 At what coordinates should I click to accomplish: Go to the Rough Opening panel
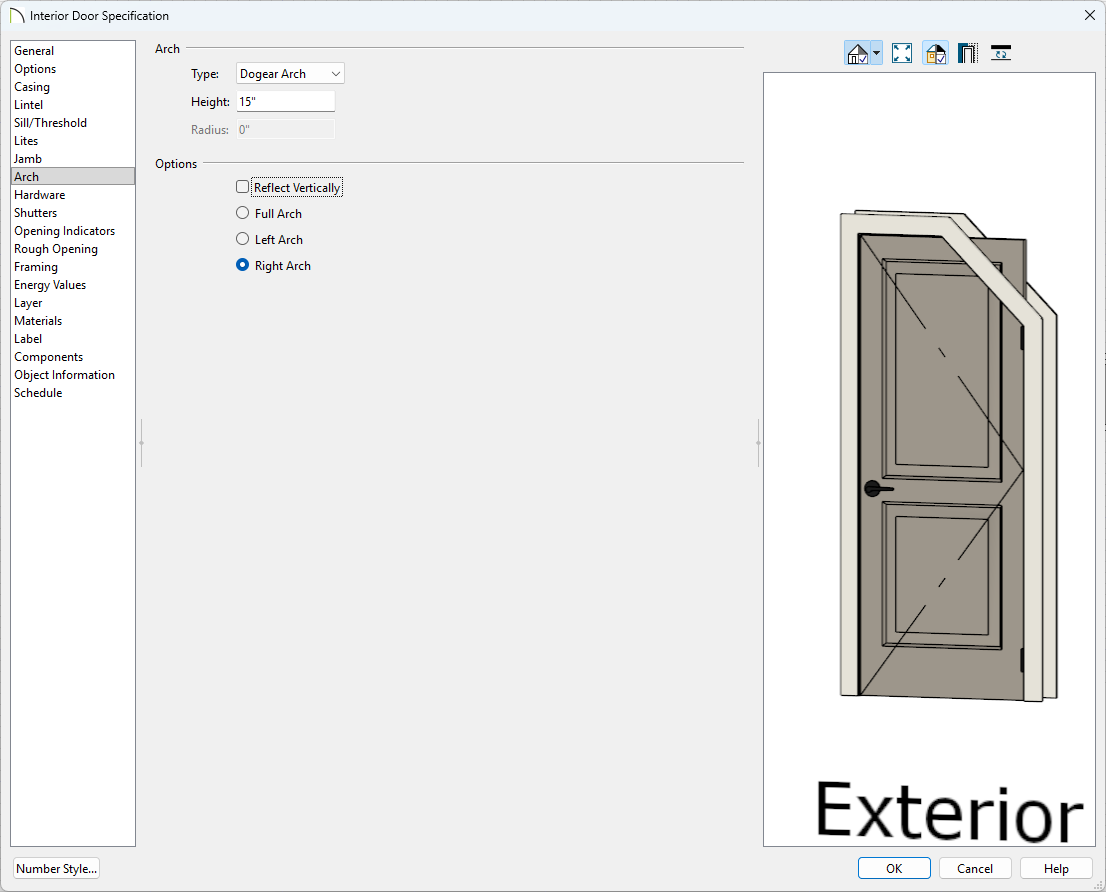[x=56, y=249]
